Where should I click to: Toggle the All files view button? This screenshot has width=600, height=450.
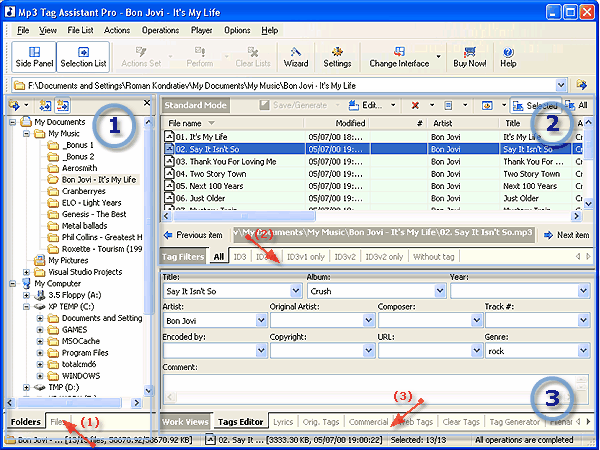click(x=577, y=105)
